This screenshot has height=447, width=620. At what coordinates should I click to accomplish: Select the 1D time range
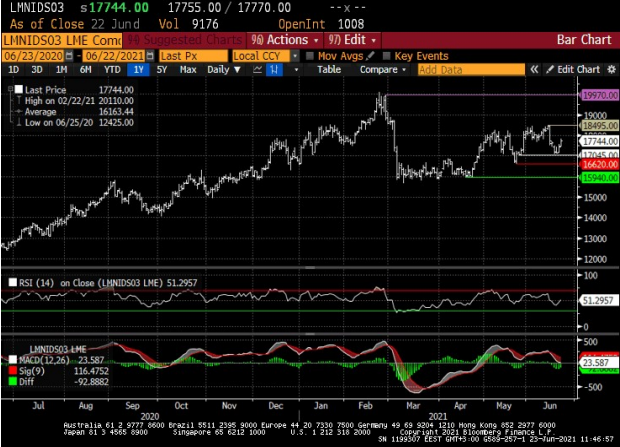coord(13,70)
